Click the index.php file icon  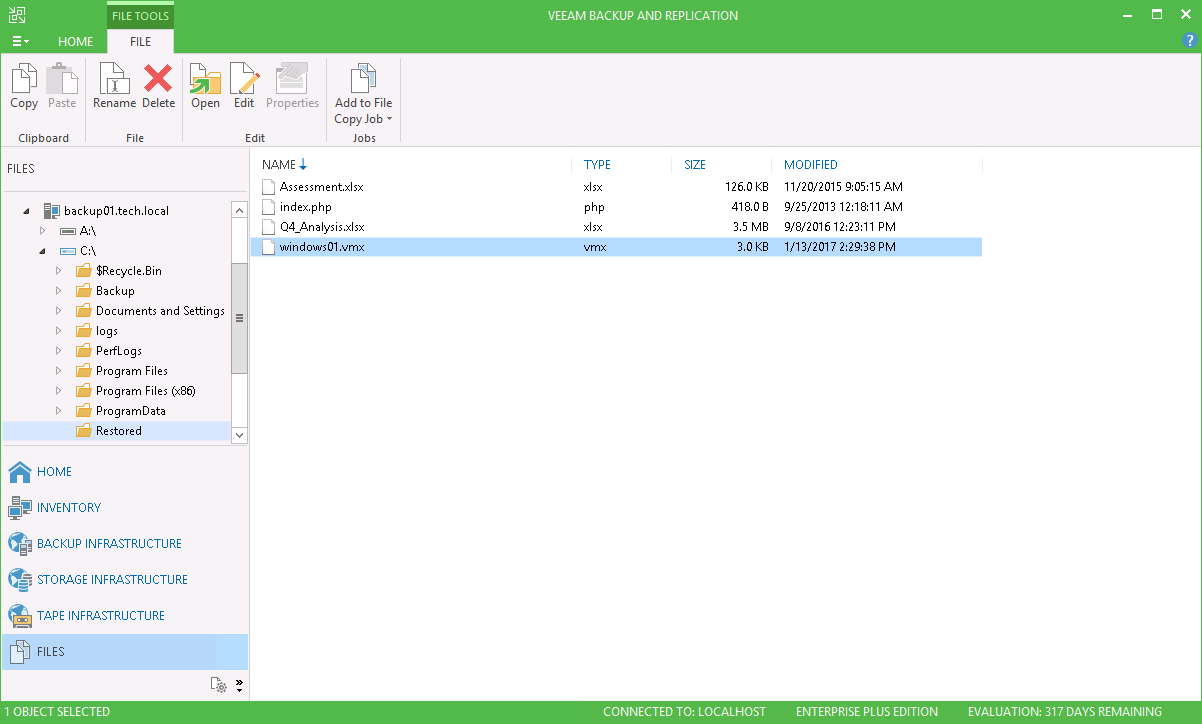tap(267, 207)
